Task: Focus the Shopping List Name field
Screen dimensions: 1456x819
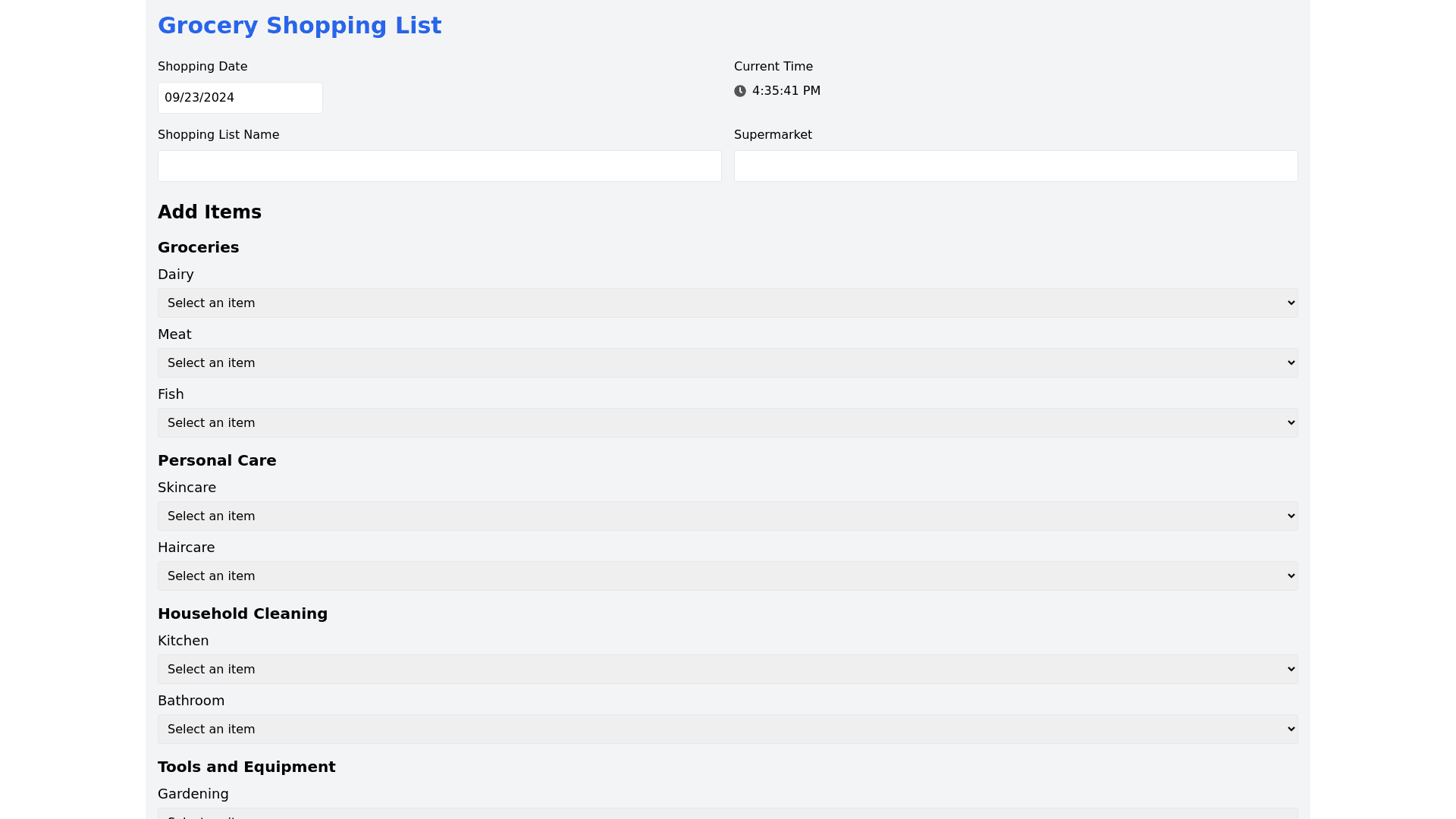Action: coord(439,166)
